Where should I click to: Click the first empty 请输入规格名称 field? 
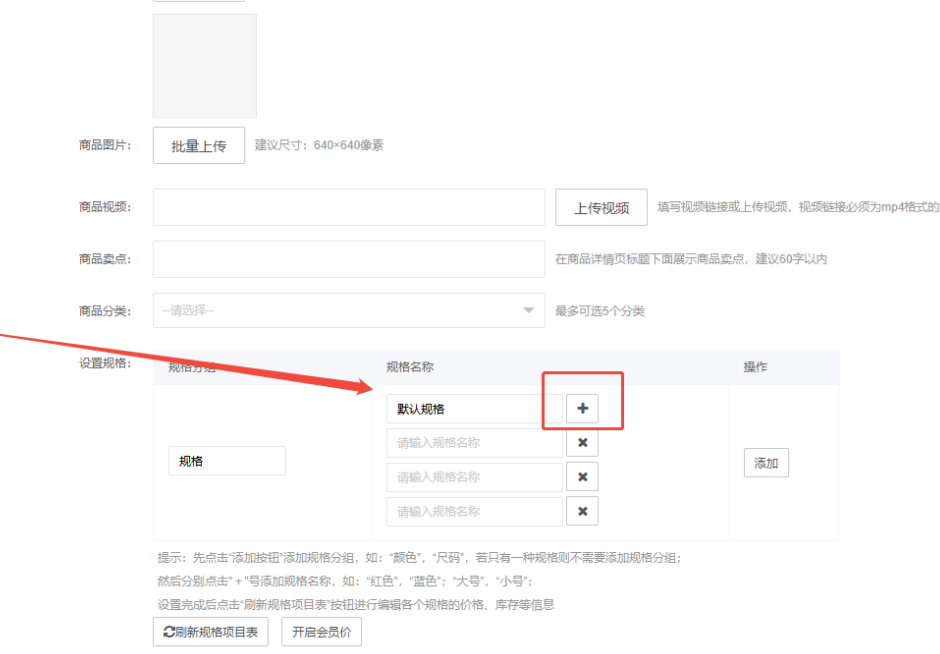(x=474, y=443)
